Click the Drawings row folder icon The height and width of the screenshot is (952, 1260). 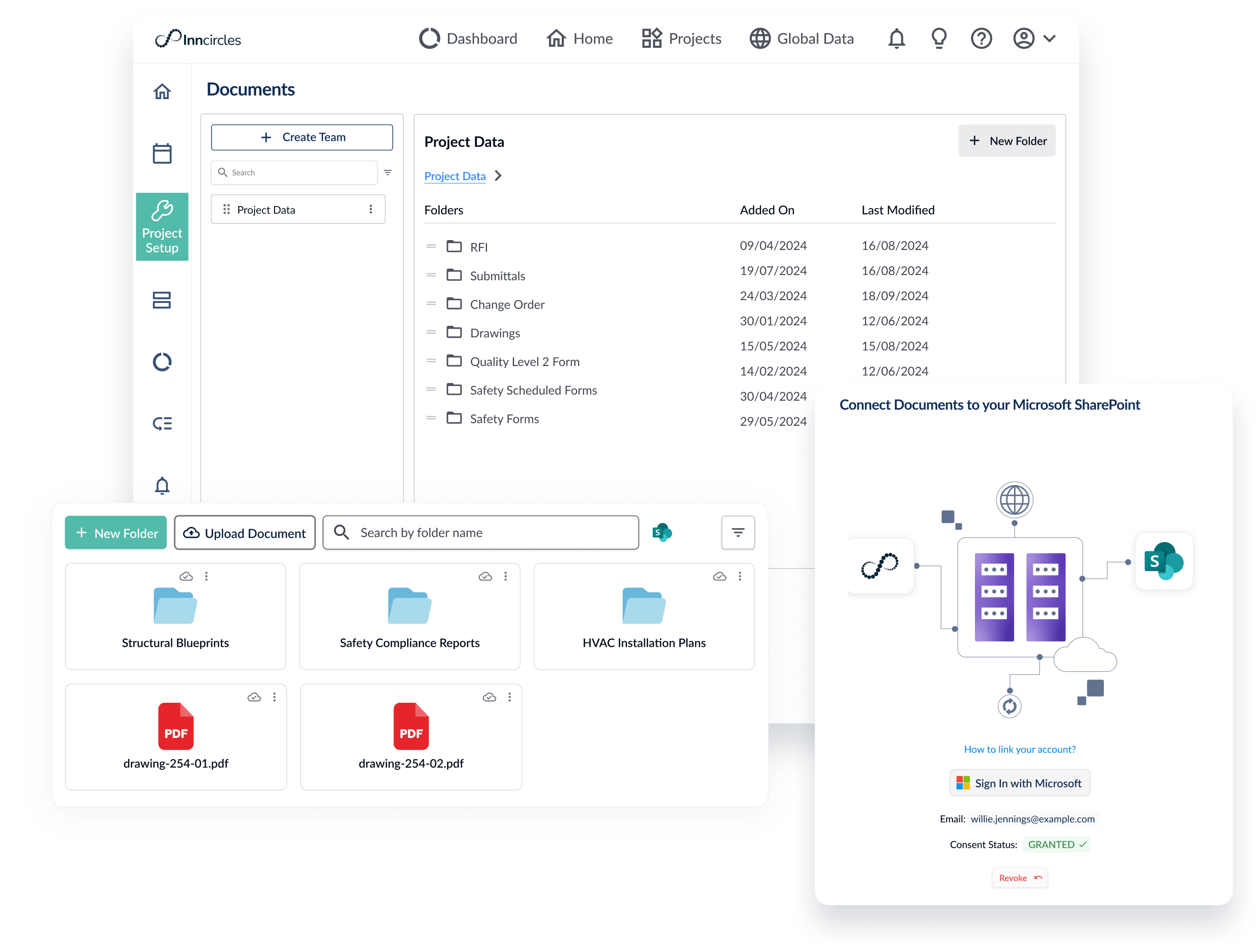coord(454,332)
